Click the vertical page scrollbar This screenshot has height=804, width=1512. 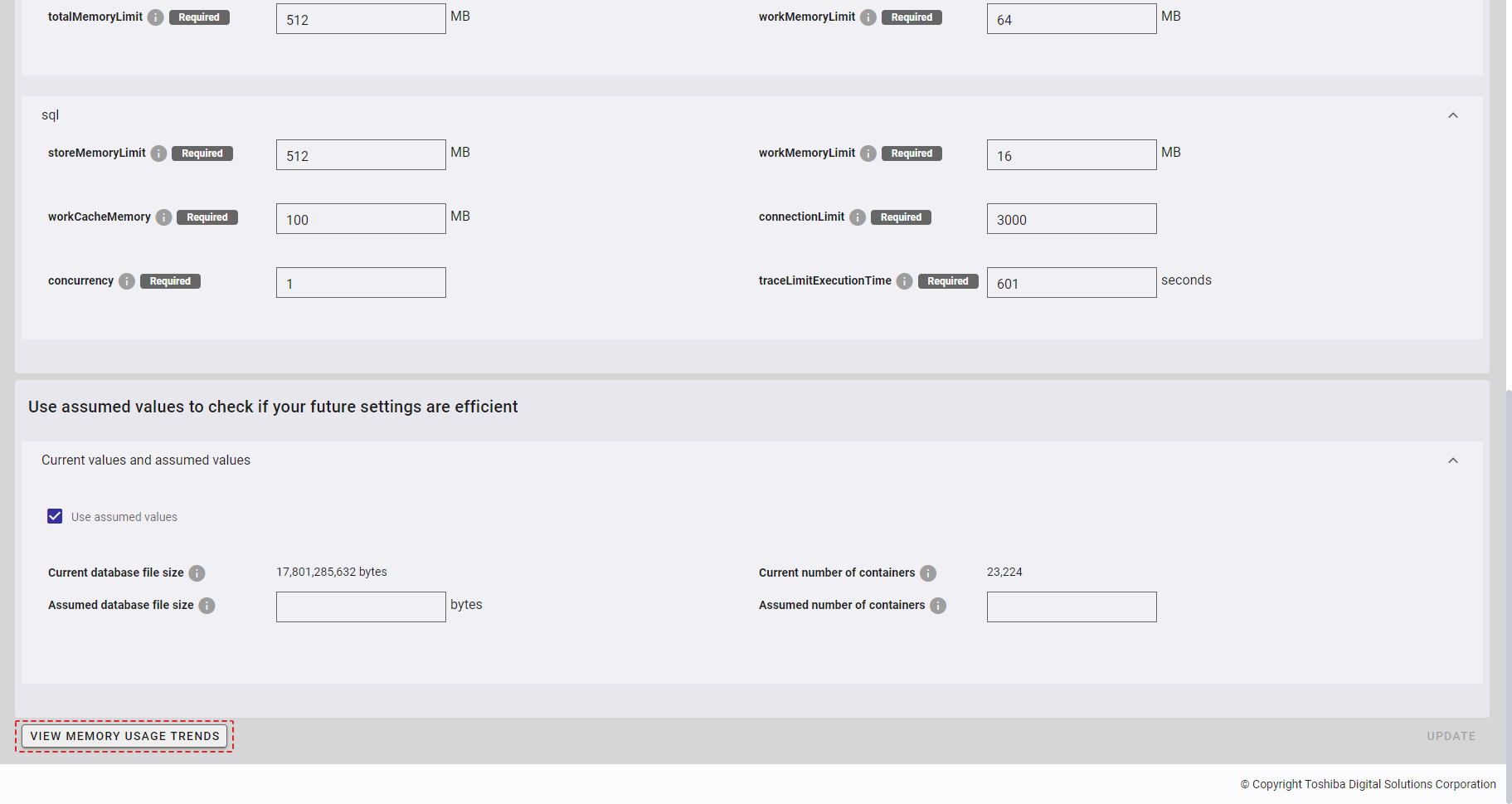[1508, 581]
